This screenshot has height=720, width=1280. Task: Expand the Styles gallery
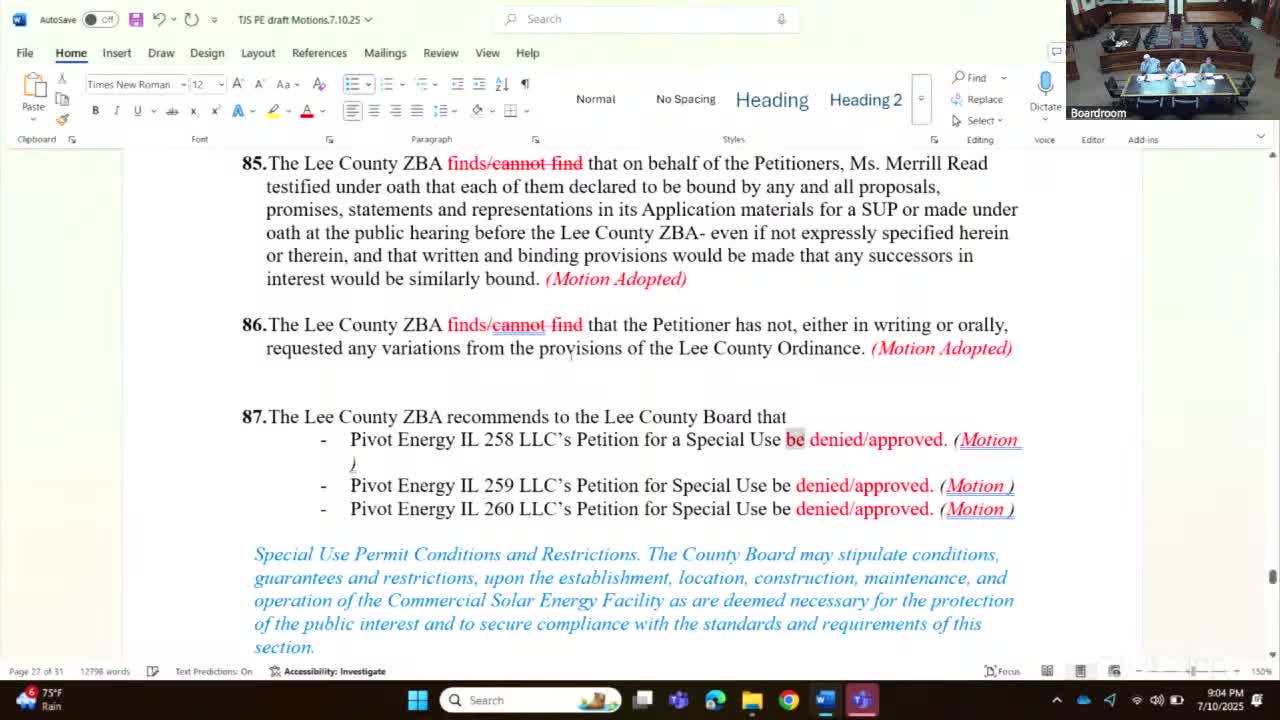921,99
